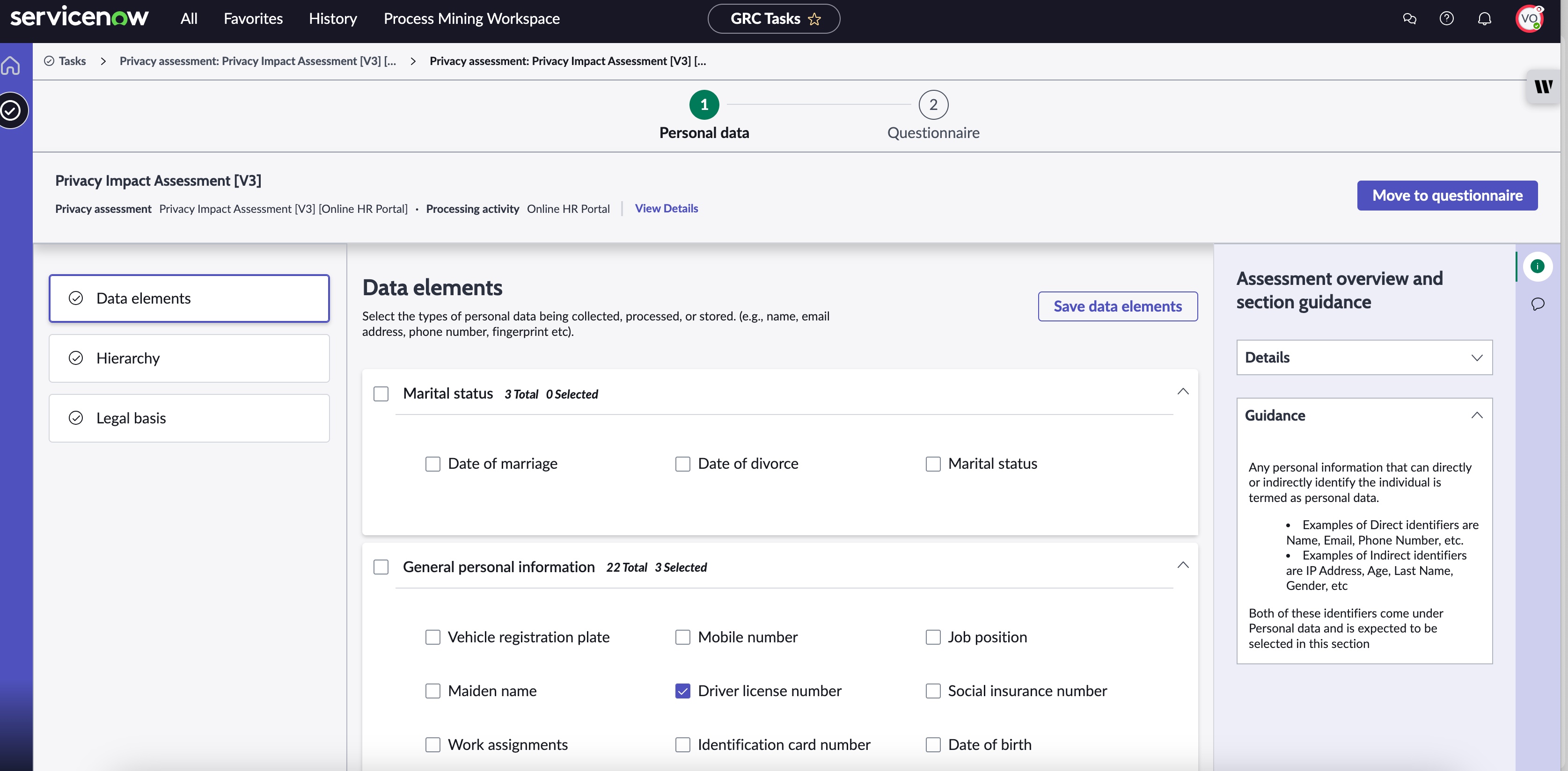The height and width of the screenshot is (771, 1568).
Task: Collapse the Marital status group
Action: click(1182, 391)
